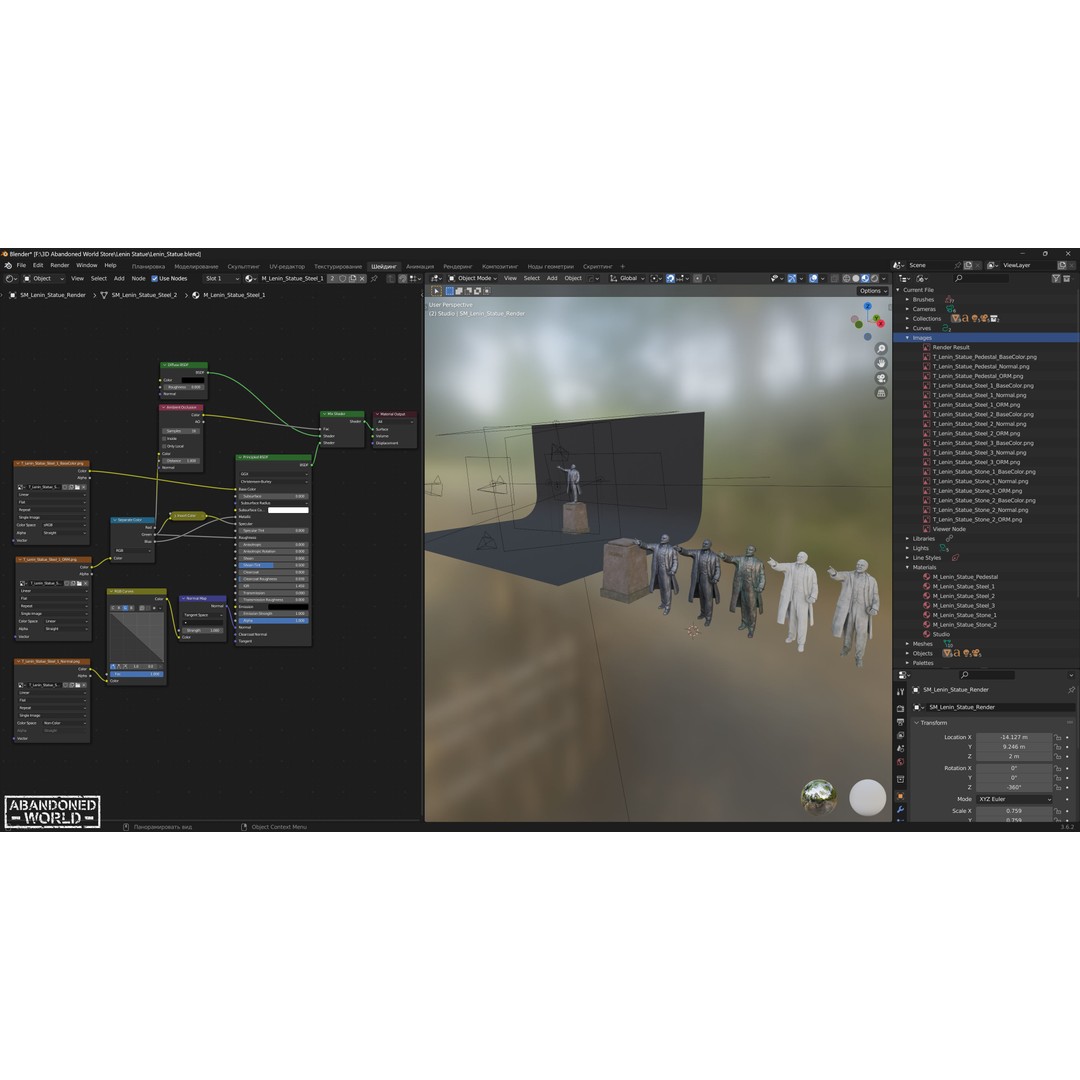Toggle camera view with camera icon
Viewport: 1080px width, 1080px height.
881,378
